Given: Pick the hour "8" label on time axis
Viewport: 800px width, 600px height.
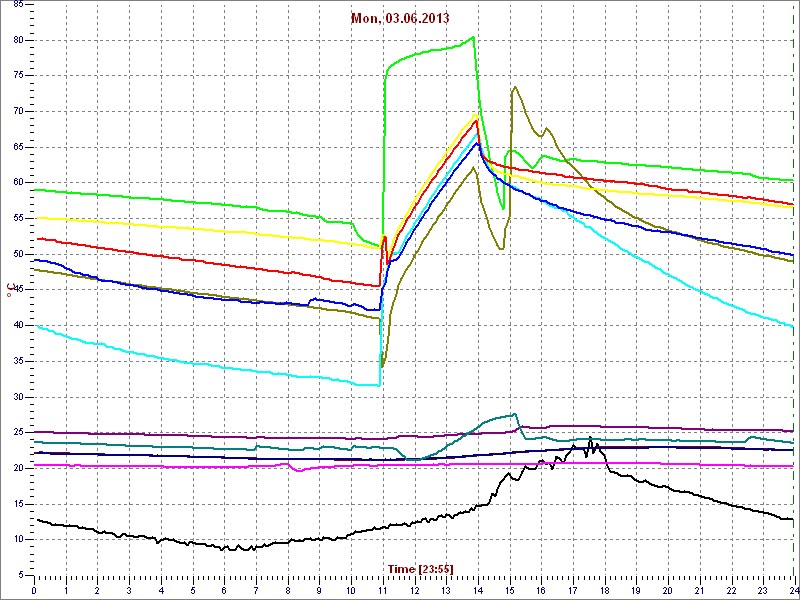Looking at the screenshot, I should point(288,590).
